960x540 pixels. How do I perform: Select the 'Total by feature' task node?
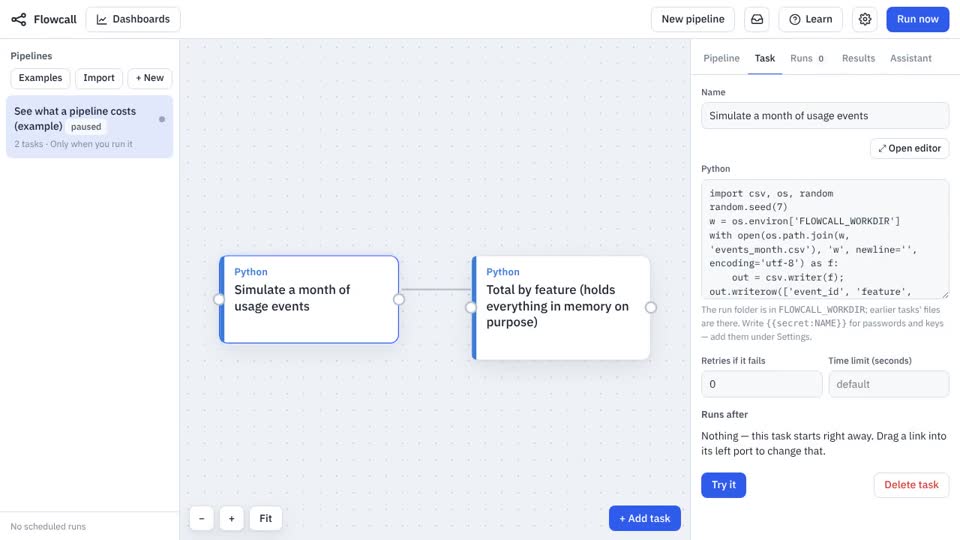(x=561, y=307)
